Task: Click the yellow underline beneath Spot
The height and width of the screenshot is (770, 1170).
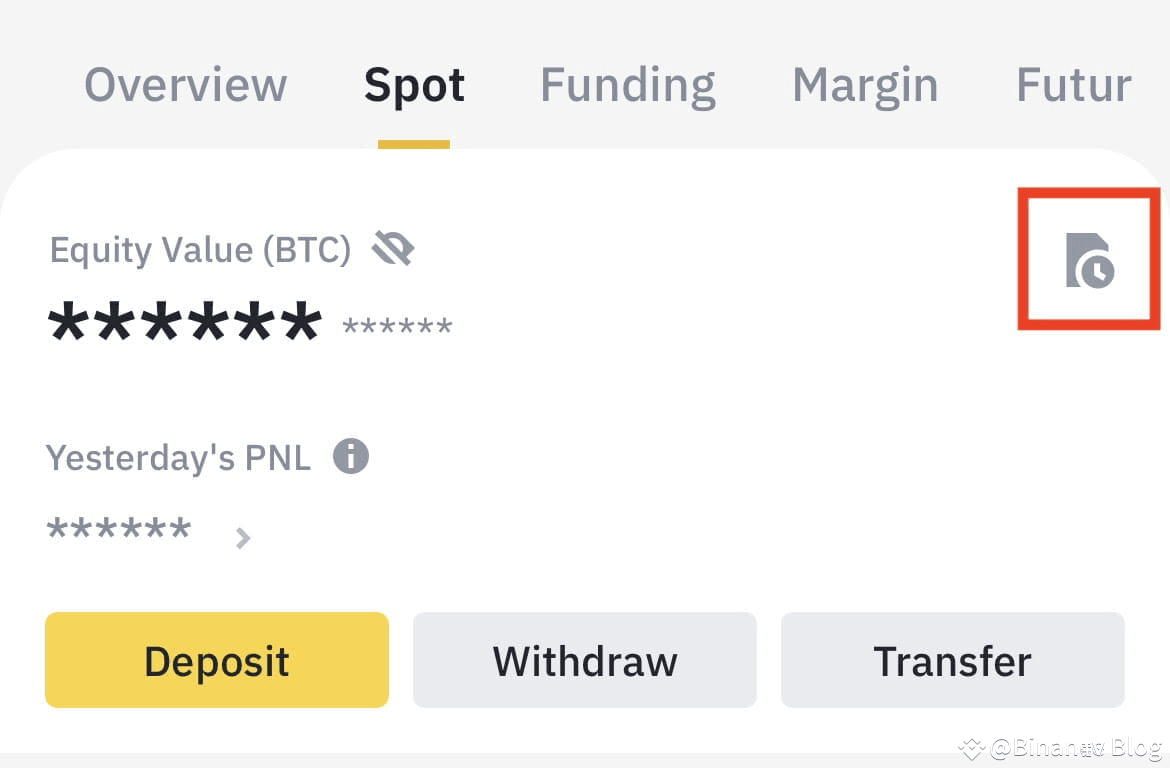Action: click(x=413, y=144)
